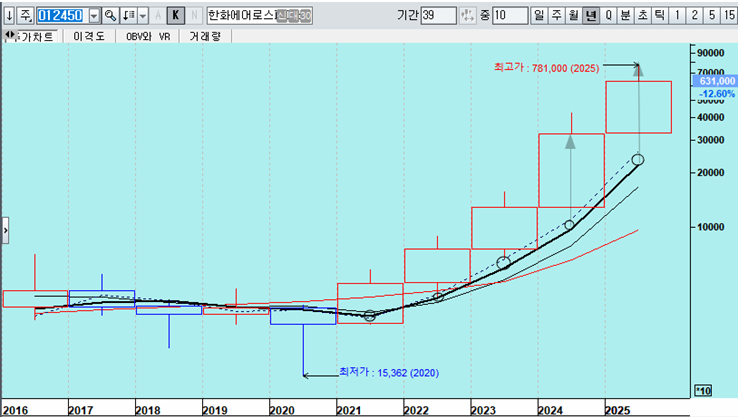Click the 주 stock-type button
The width and height of the screenshot is (740, 417).
[25, 16]
